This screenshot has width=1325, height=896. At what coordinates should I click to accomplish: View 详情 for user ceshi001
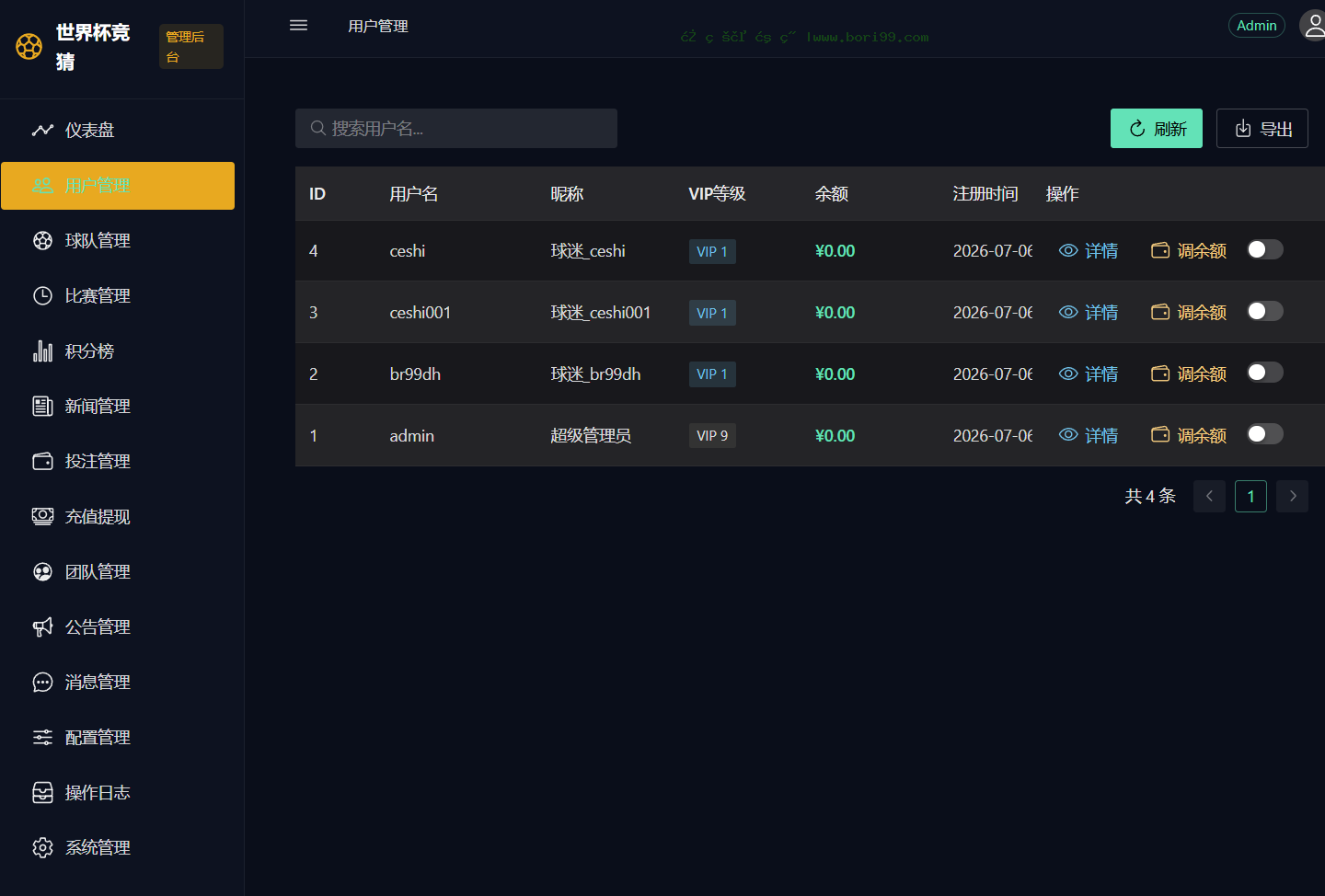coord(1089,313)
